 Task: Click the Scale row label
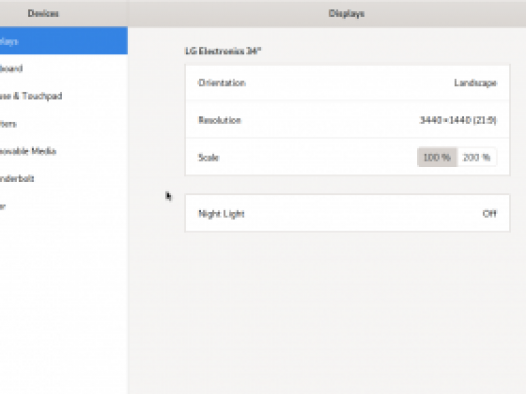pos(208,157)
